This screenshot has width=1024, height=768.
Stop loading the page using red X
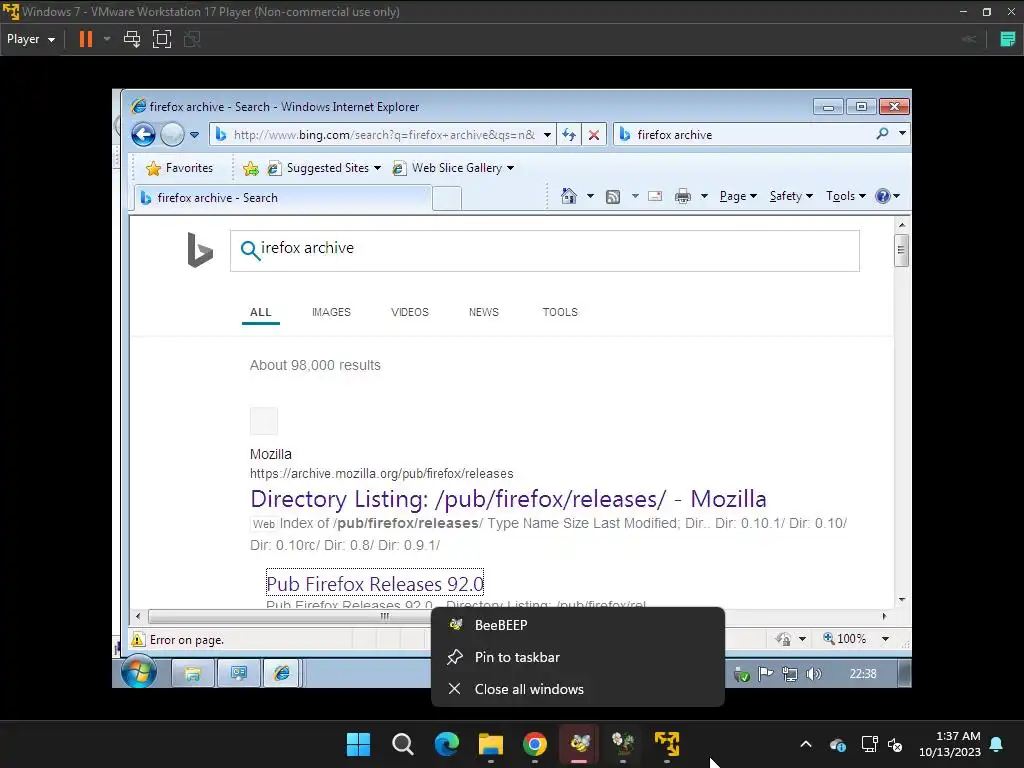pos(594,135)
